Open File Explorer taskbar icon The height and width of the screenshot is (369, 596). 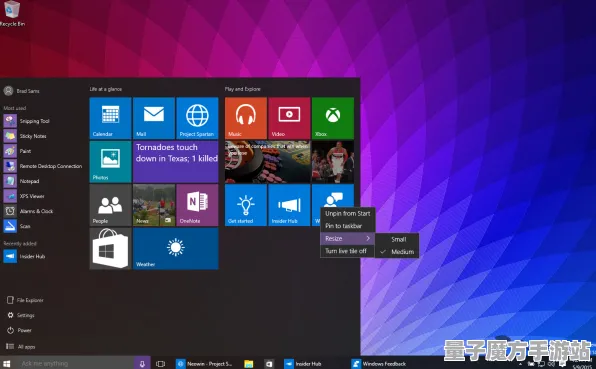click(x=249, y=364)
